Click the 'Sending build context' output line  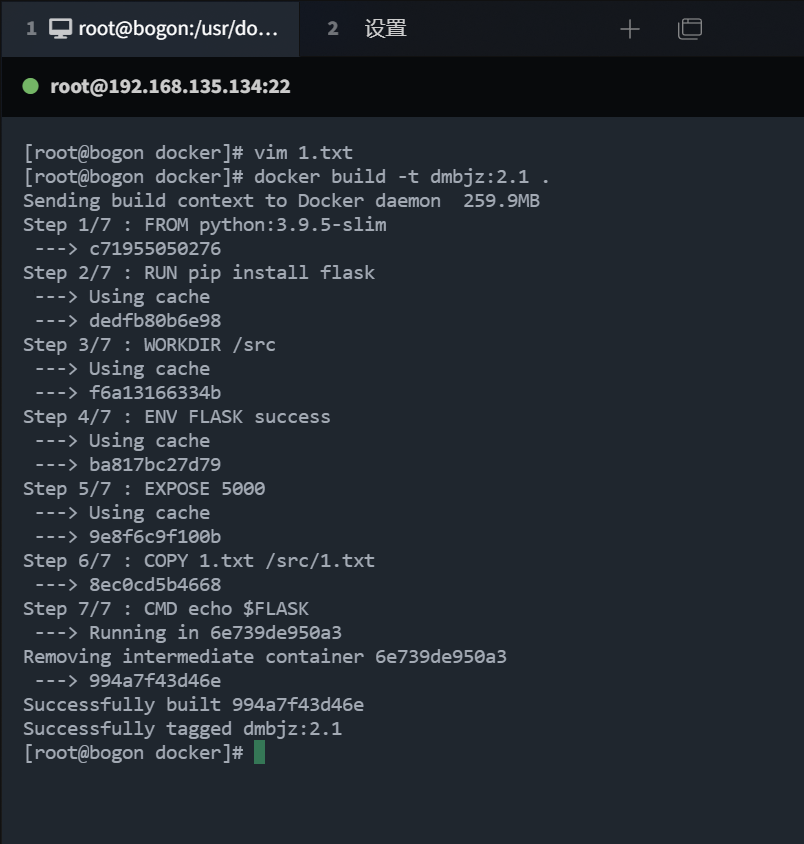tap(281, 201)
